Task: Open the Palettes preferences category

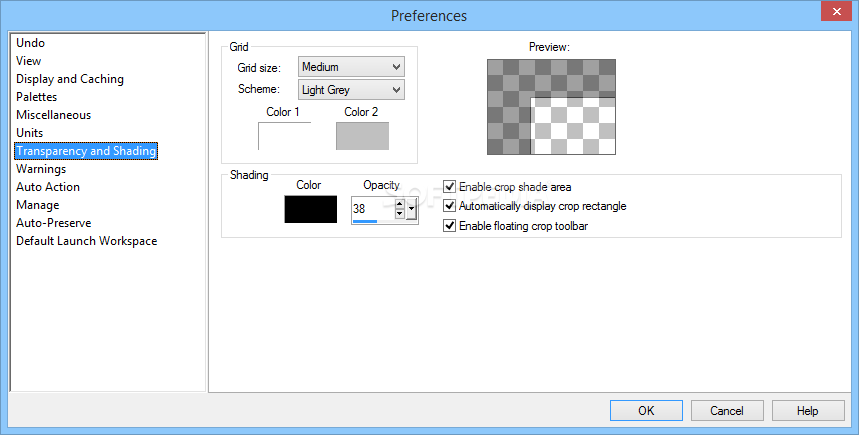Action: [37, 97]
